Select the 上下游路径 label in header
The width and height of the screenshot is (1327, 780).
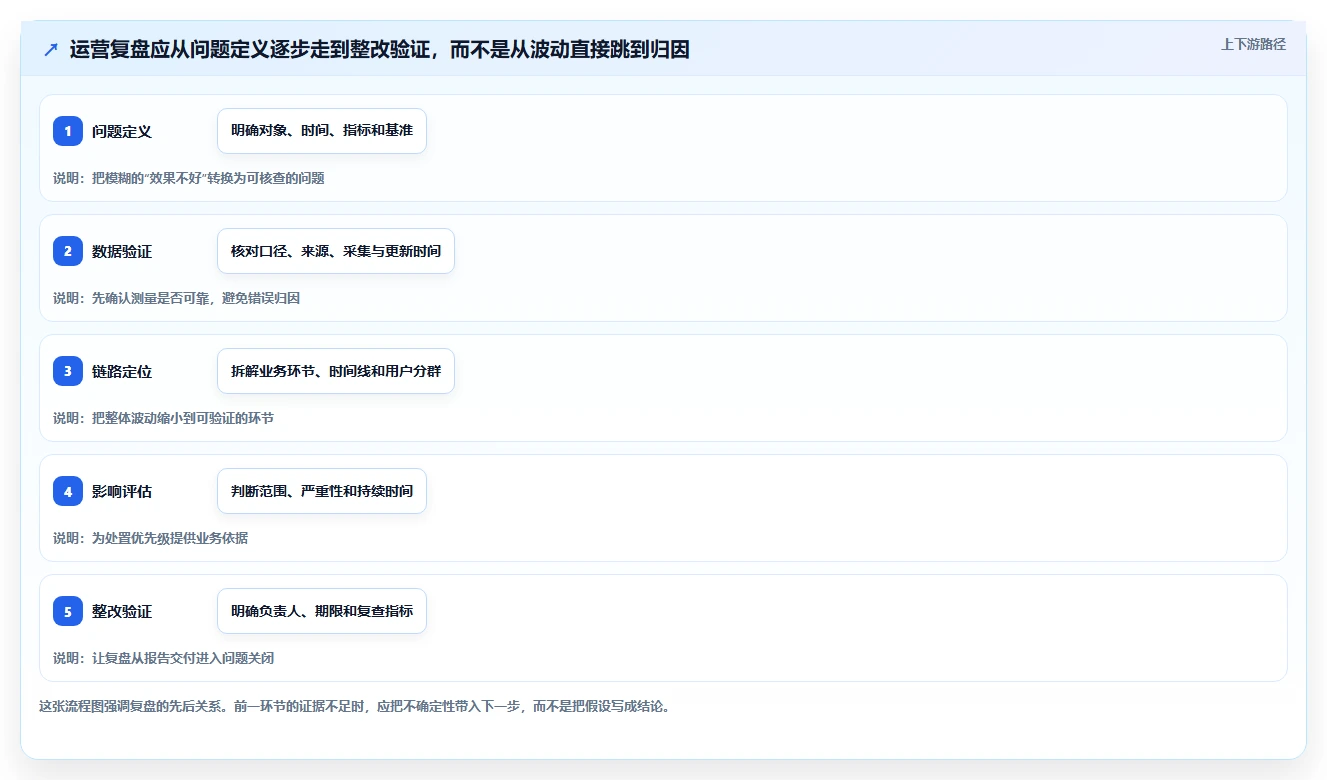[x=1253, y=44]
